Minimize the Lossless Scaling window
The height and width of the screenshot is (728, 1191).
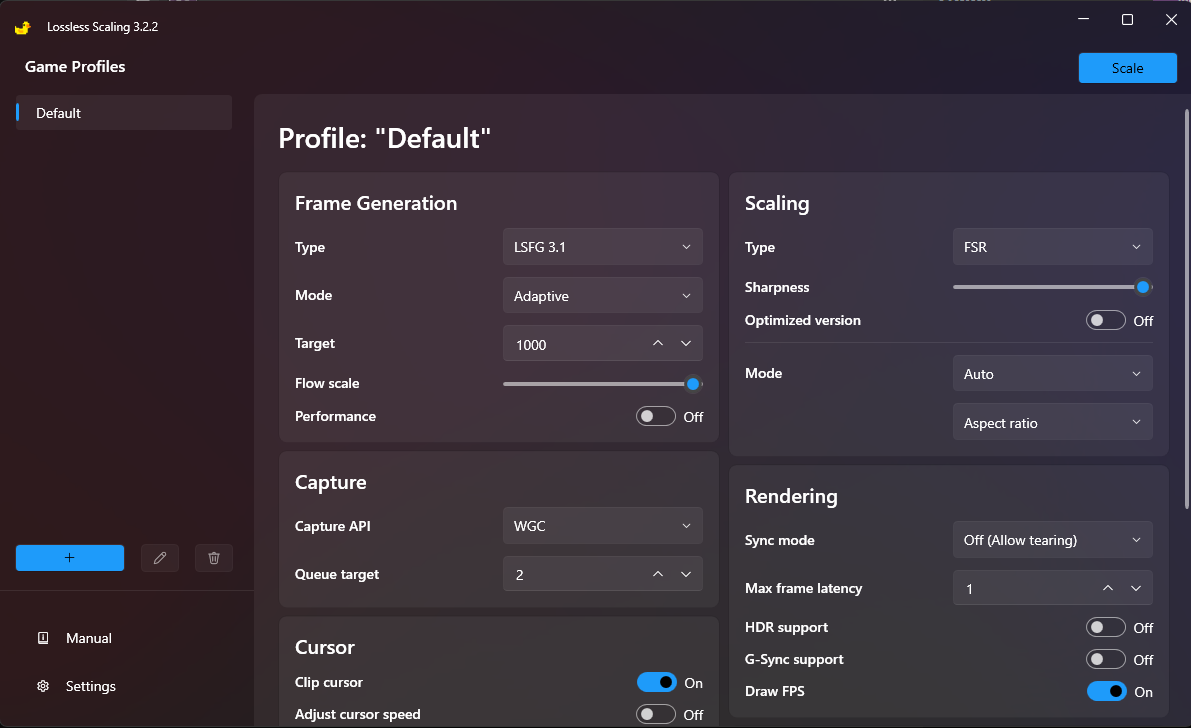1084,20
